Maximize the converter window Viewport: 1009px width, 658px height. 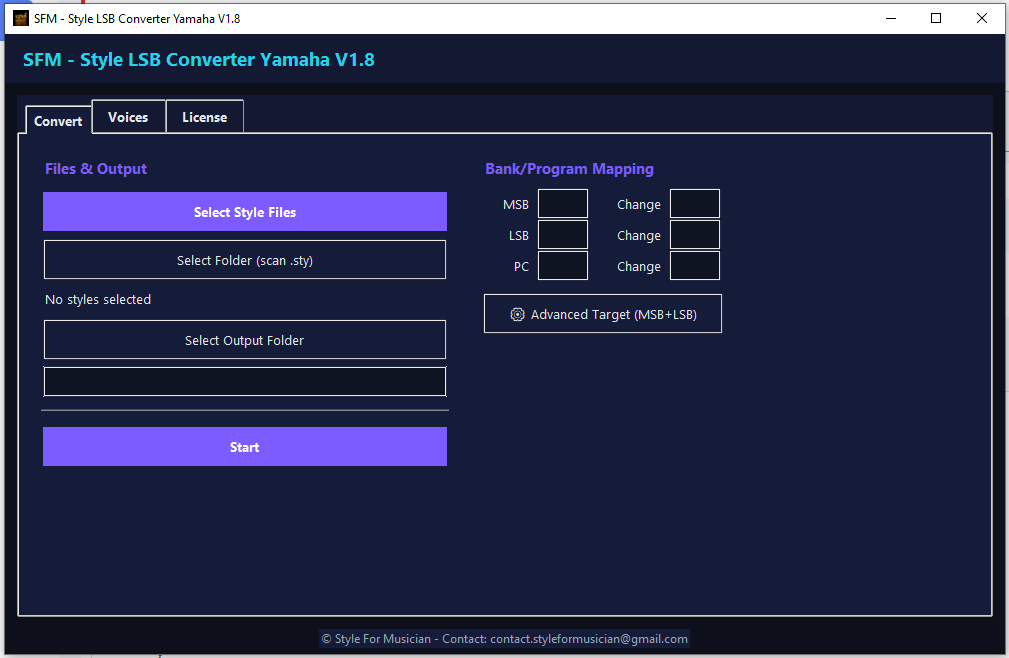(936, 18)
